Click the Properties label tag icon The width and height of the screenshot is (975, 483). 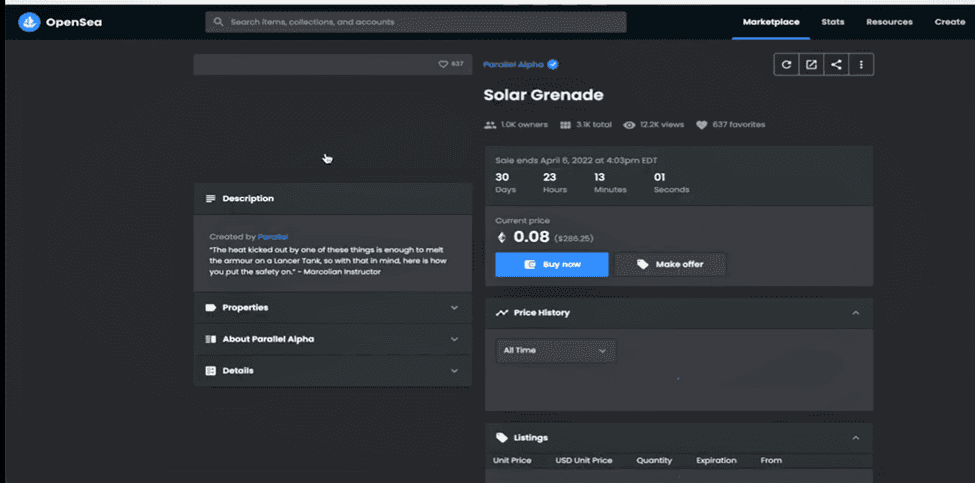coord(210,308)
